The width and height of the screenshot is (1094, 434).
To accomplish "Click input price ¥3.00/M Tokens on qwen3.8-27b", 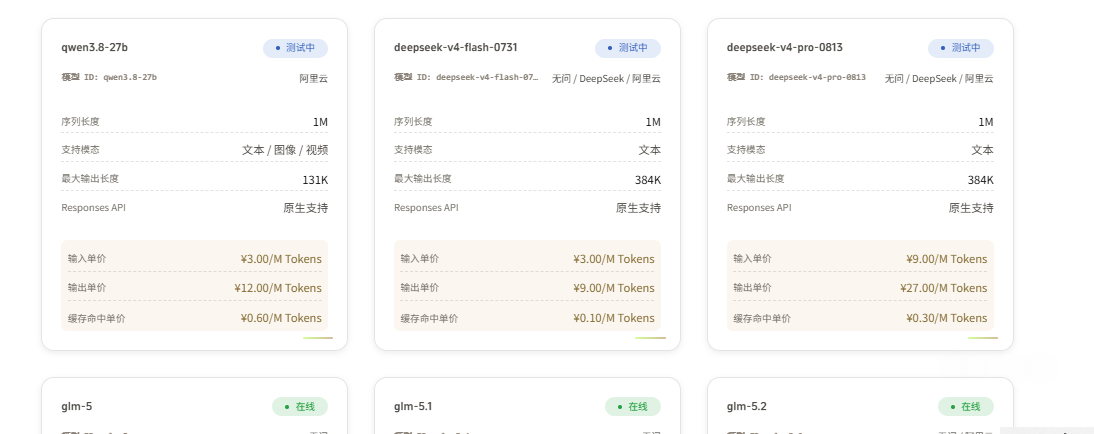I will click(281, 260).
